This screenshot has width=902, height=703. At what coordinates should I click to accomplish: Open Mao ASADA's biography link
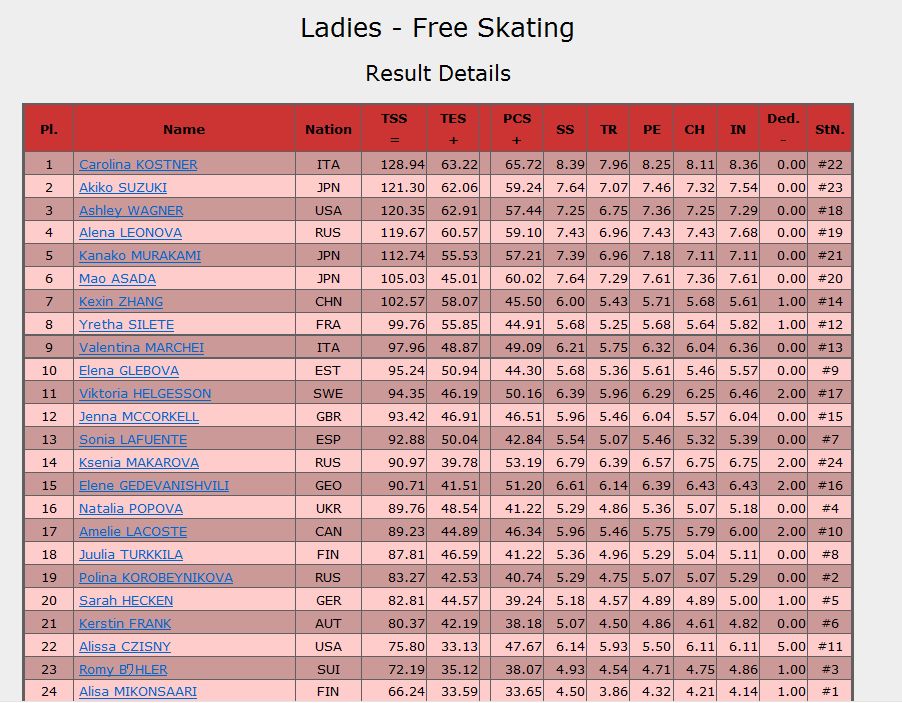[117, 279]
